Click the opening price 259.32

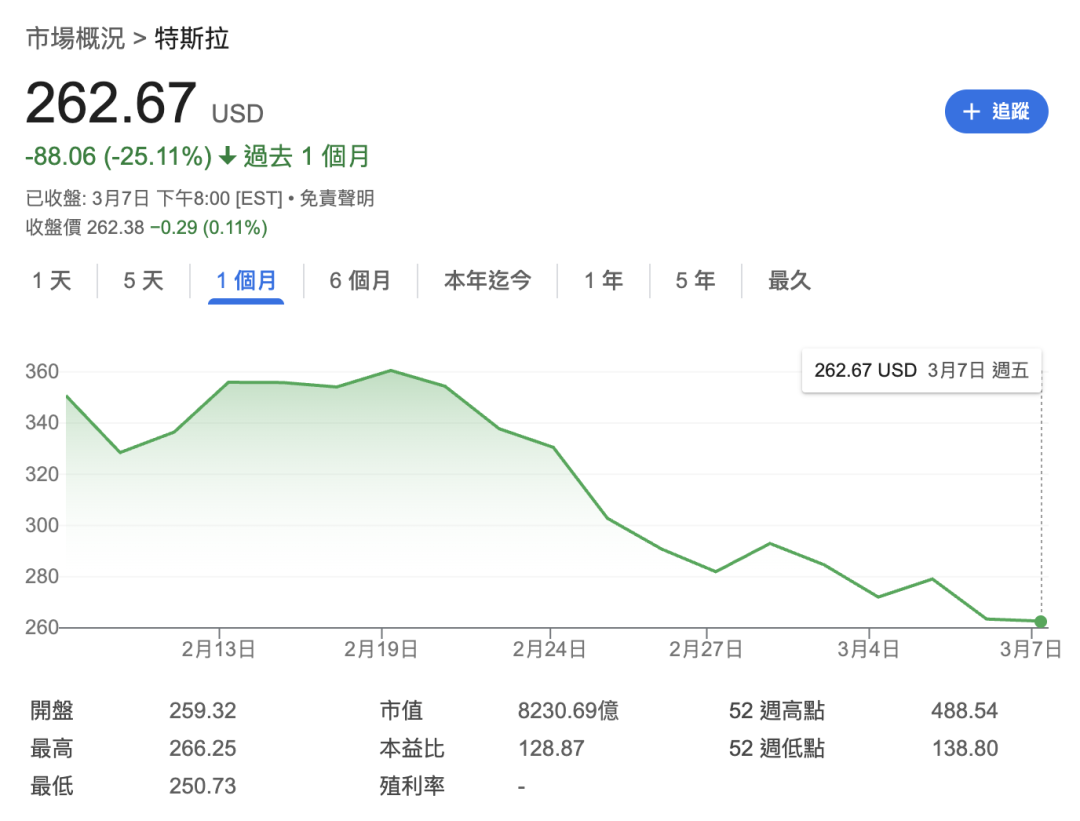point(202,710)
